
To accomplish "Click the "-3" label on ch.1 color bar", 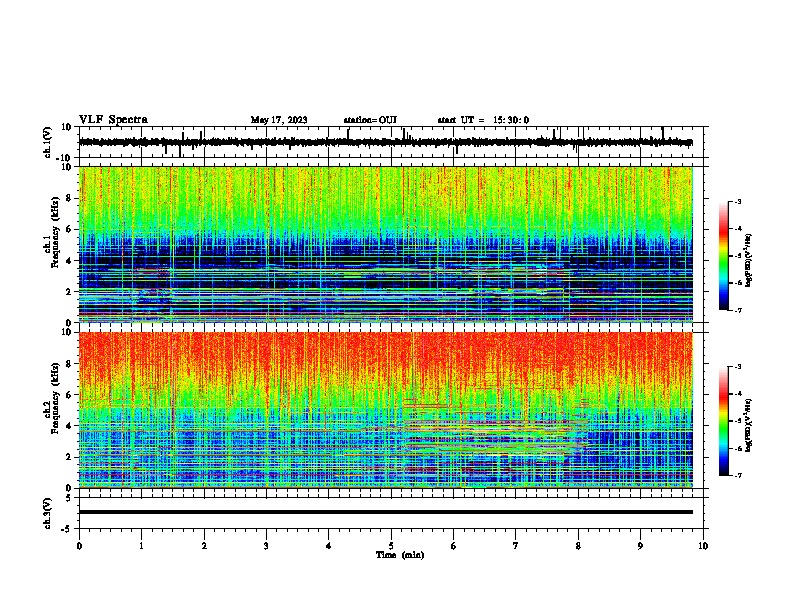I will [738, 201].
